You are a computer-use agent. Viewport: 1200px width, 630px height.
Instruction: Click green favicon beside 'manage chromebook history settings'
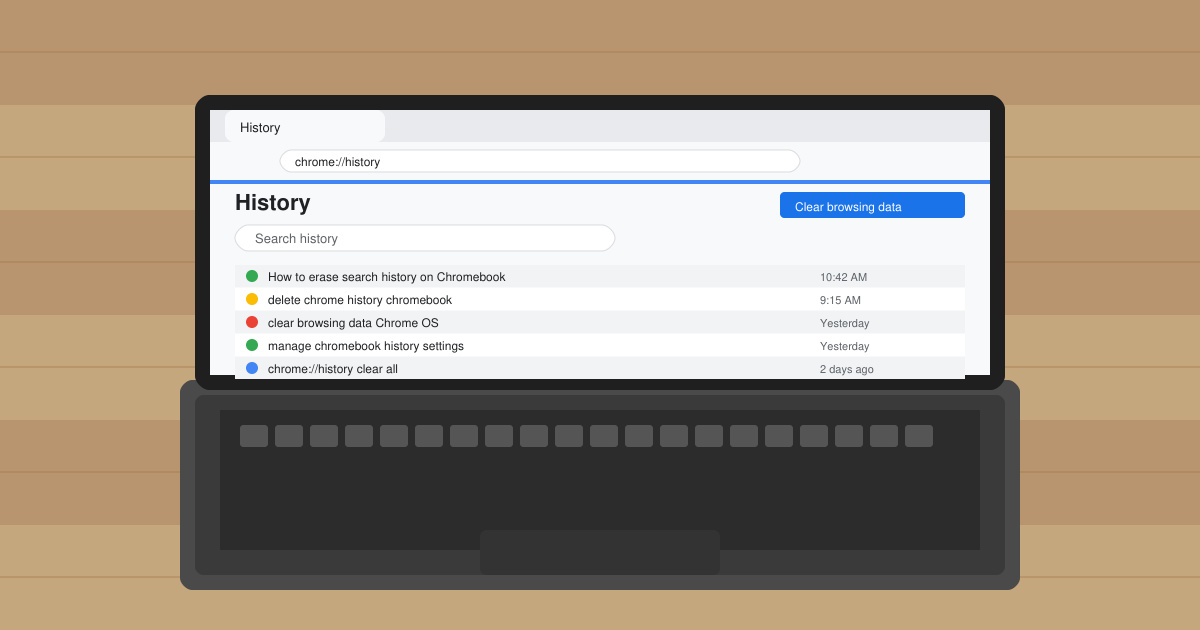point(252,345)
